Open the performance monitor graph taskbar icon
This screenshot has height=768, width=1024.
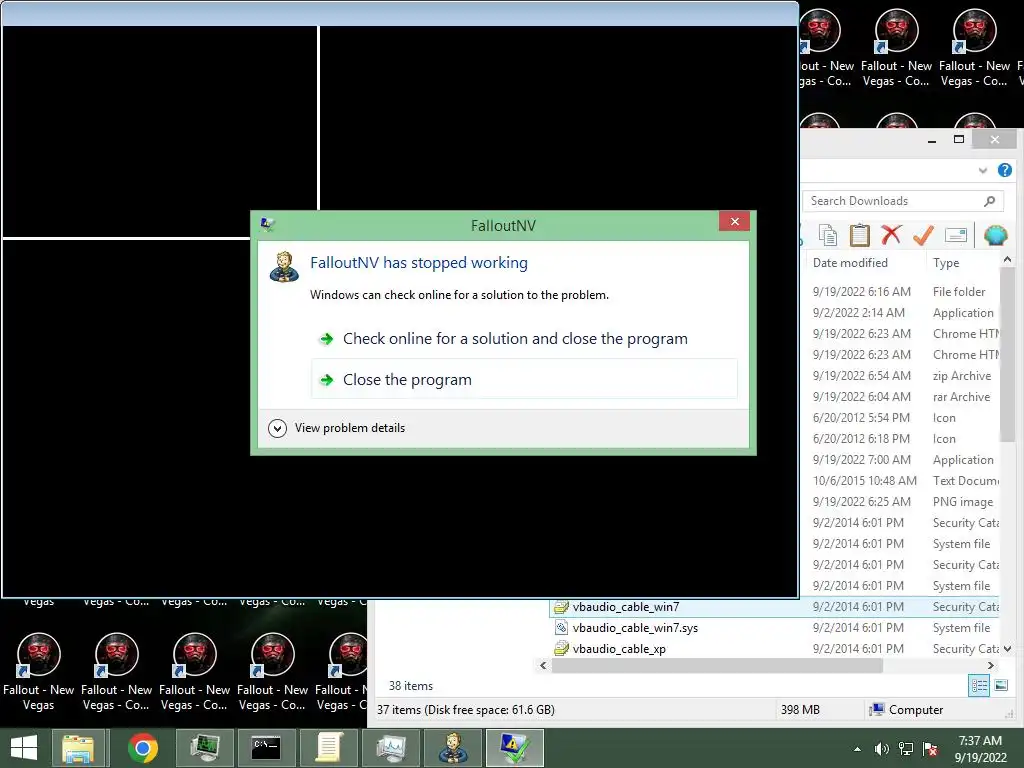pyautogui.click(x=390, y=748)
